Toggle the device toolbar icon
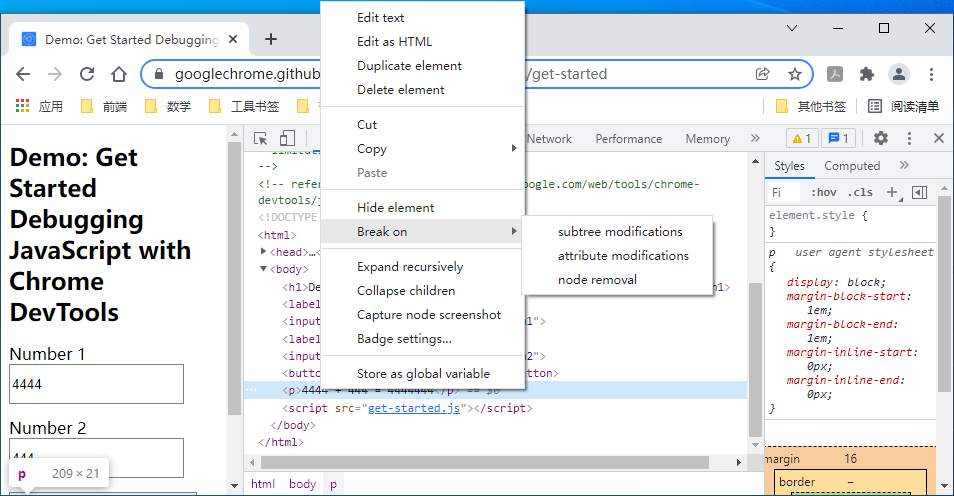The height and width of the screenshot is (496, 954). (x=287, y=139)
